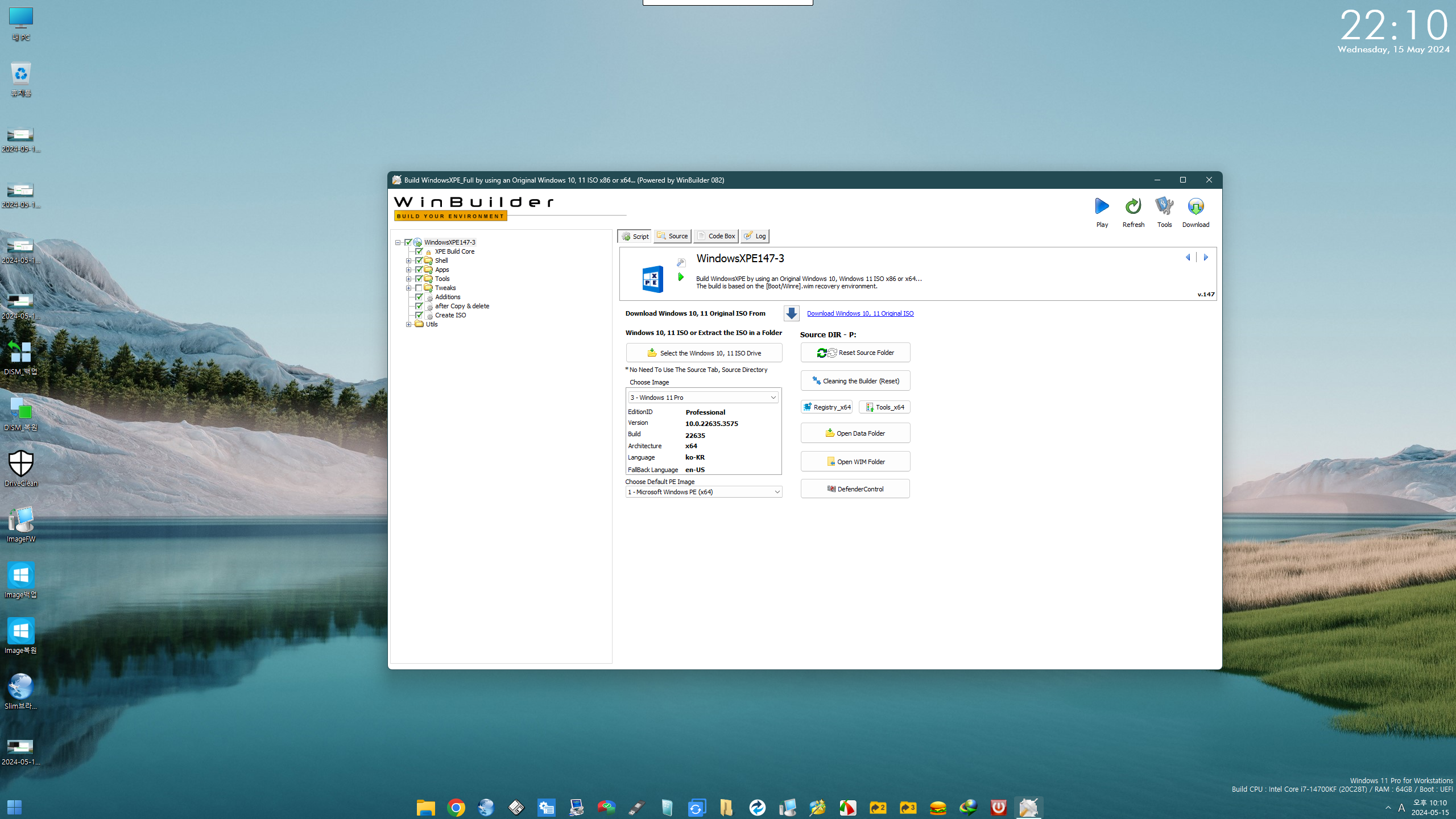Image resolution: width=1456 pixels, height=819 pixels.
Task: Uncheck the Additions script checkbox
Action: pos(419,297)
